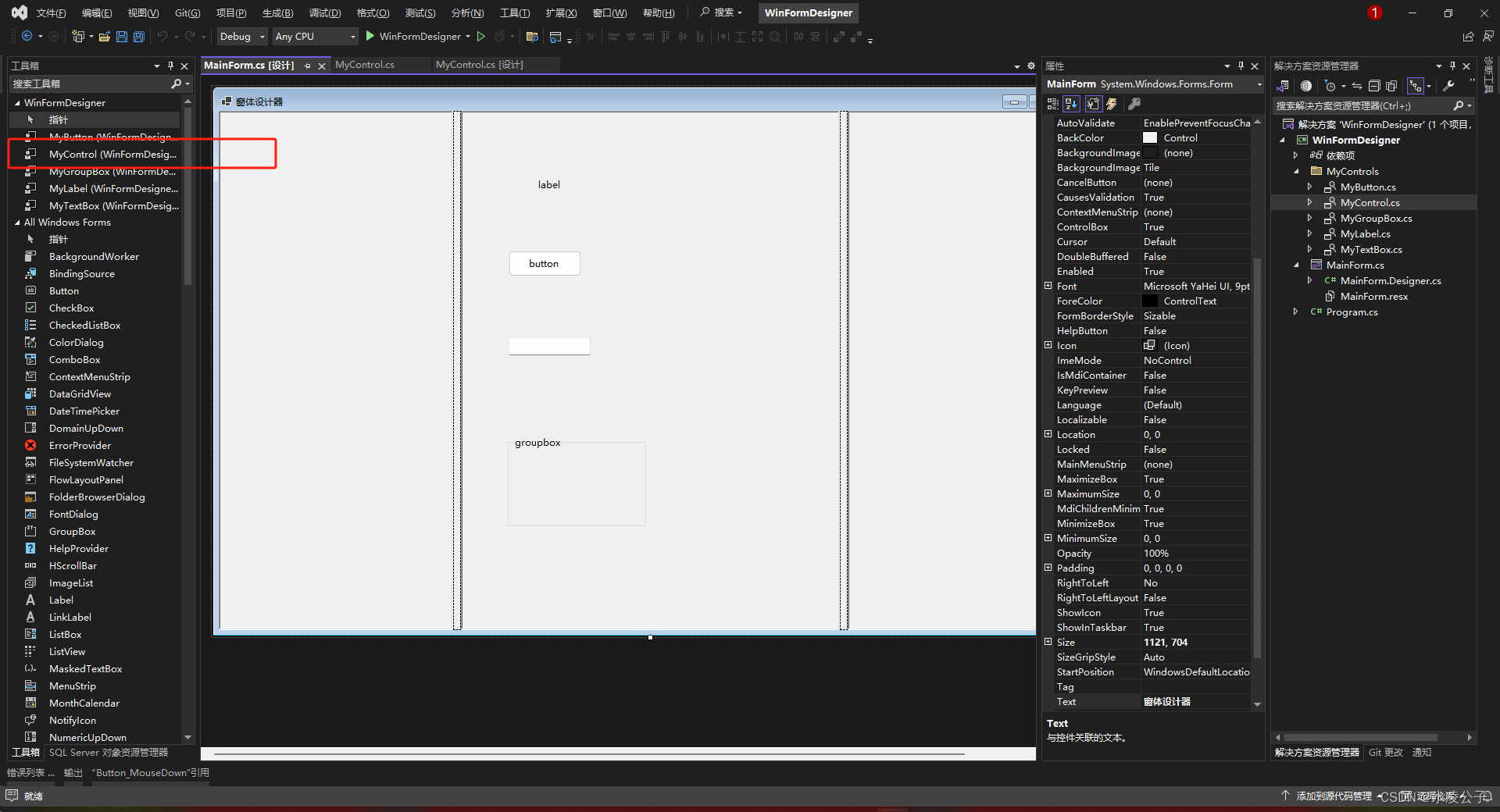
Task: Open the Git 更改 panel tab
Action: (x=1386, y=753)
